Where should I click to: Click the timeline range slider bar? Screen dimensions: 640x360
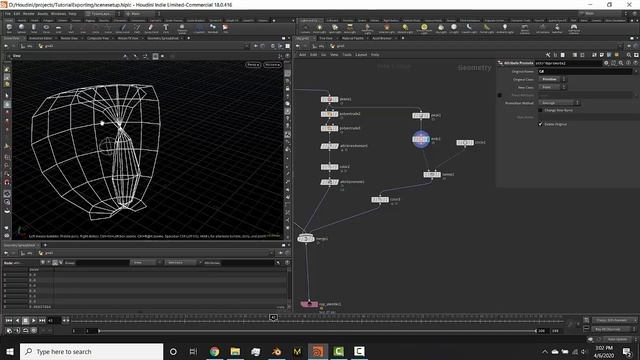click(x=317, y=331)
